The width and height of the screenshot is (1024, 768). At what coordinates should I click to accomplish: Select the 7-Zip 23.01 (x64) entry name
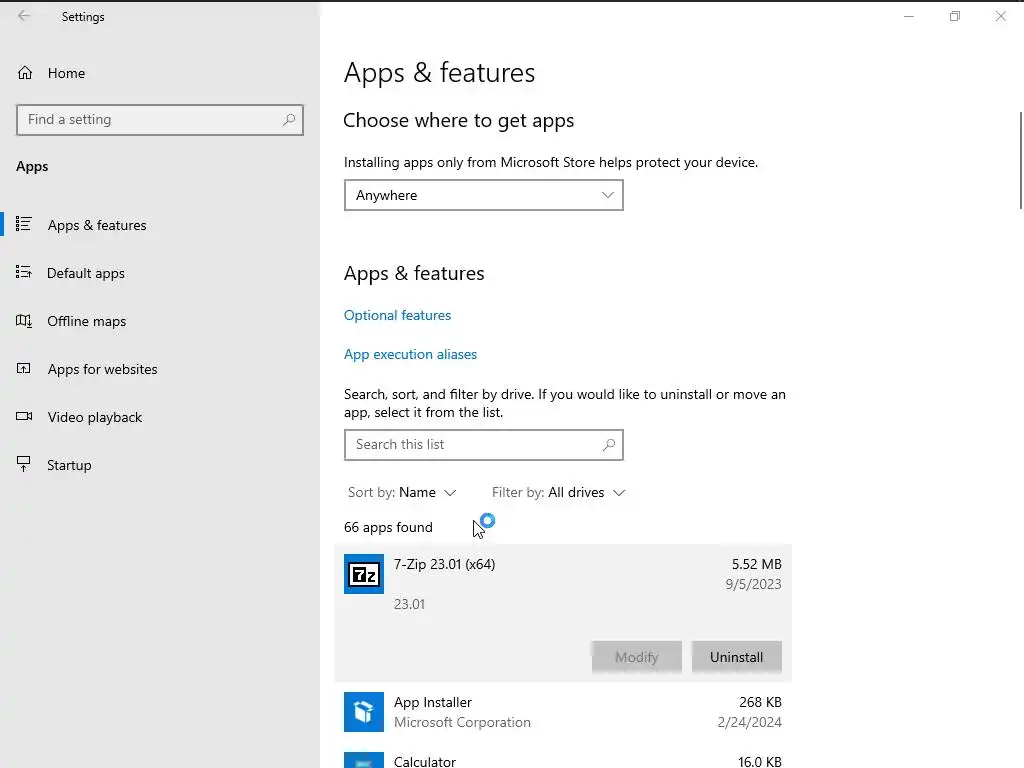[x=444, y=564]
